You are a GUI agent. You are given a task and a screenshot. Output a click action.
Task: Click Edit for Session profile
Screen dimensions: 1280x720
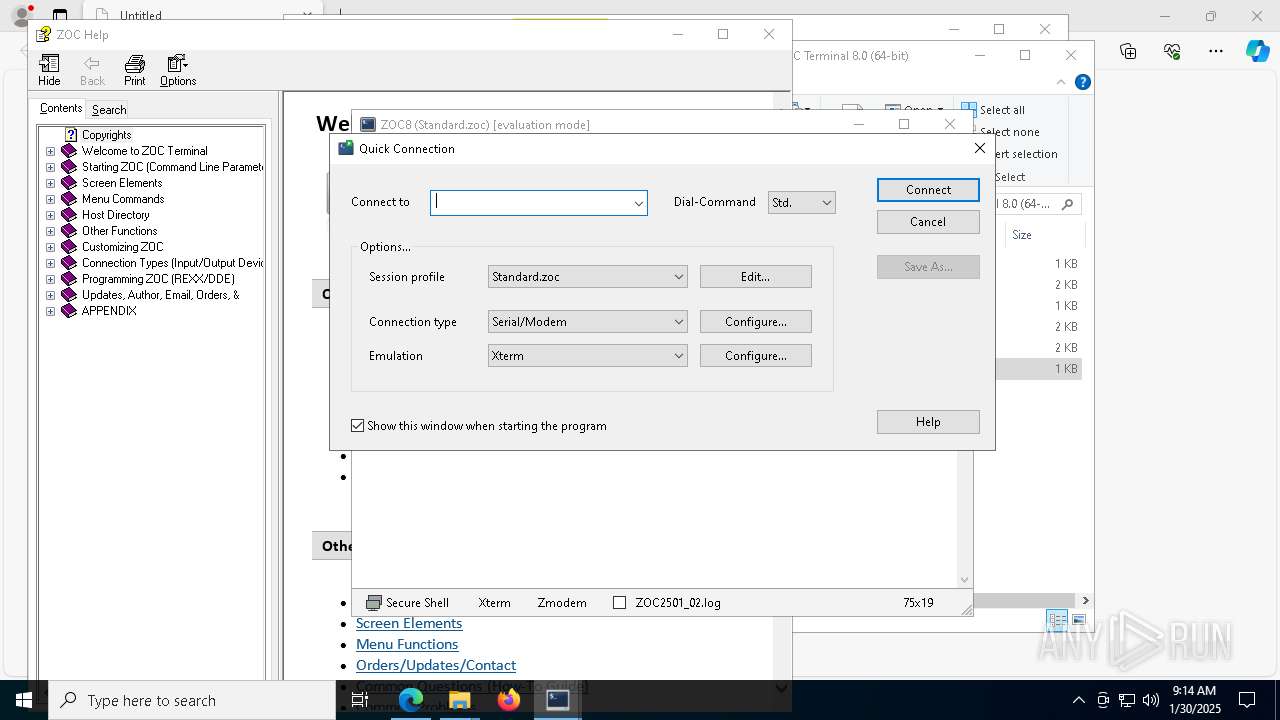pyautogui.click(x=755, y=277)
